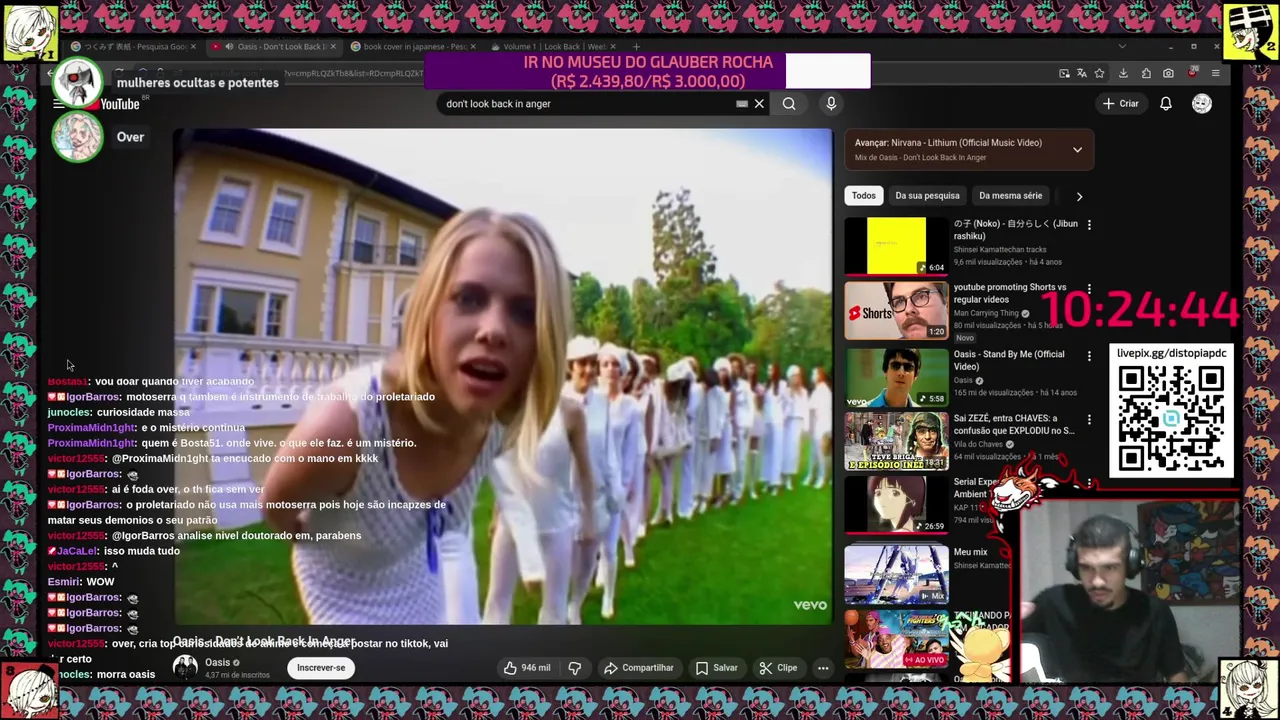Click on the playing music video
This screenshot has height=720, width=1280.
(x=503, y=376)
